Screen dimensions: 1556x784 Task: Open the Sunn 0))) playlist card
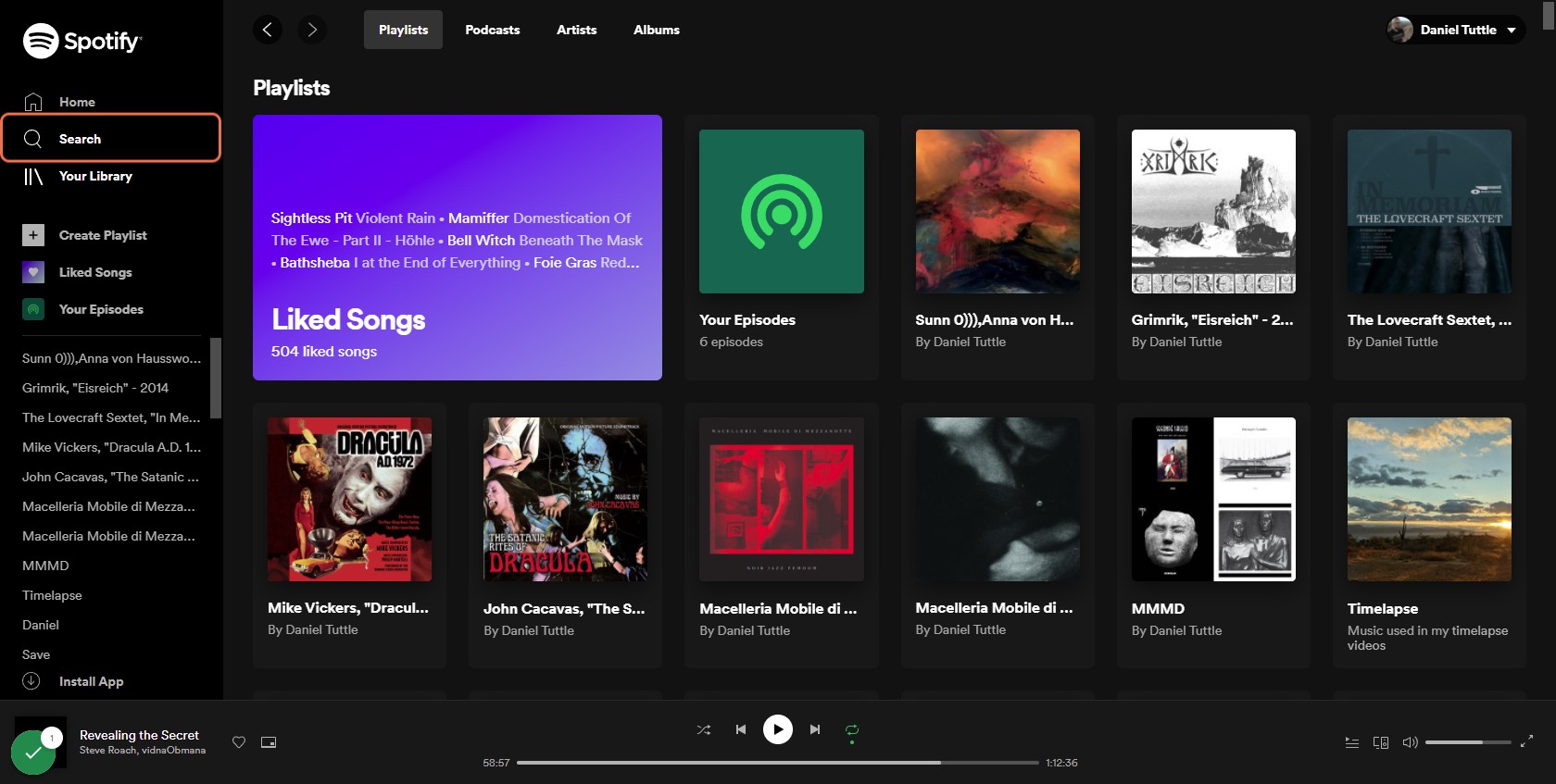998,247
